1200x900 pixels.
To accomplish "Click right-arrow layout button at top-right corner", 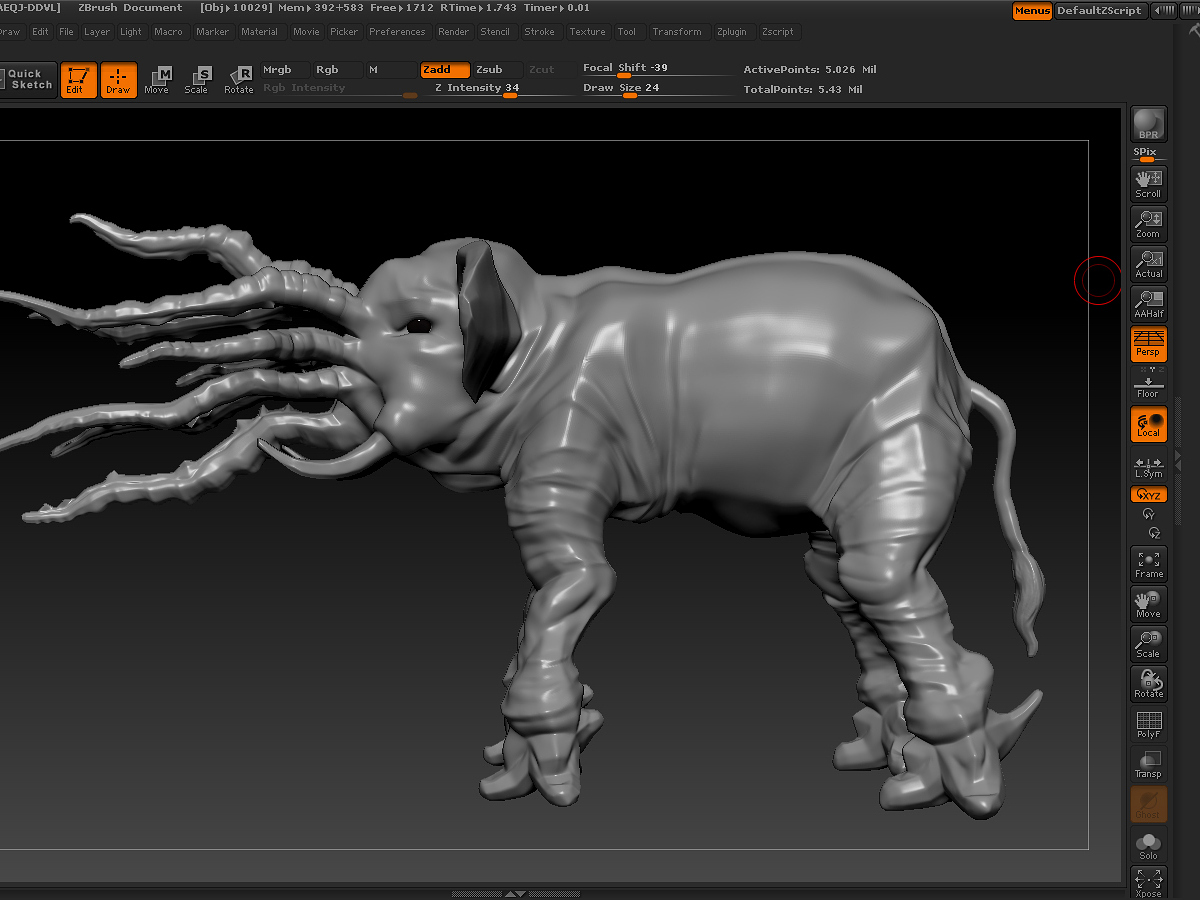I will 1189,11.
